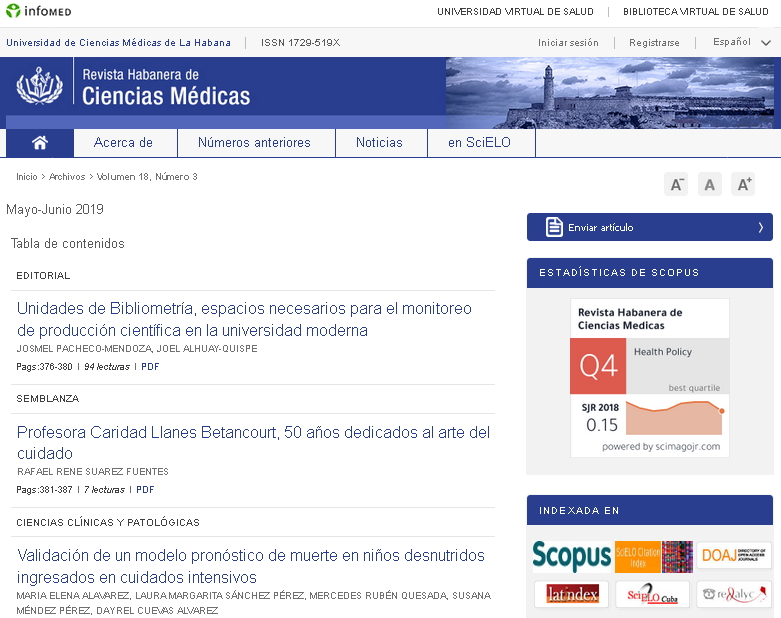The width and height of the screenshot is (781, 618).
Task: Open the Latindex logo
Action: pyautogui.click(x=572, y=594)
